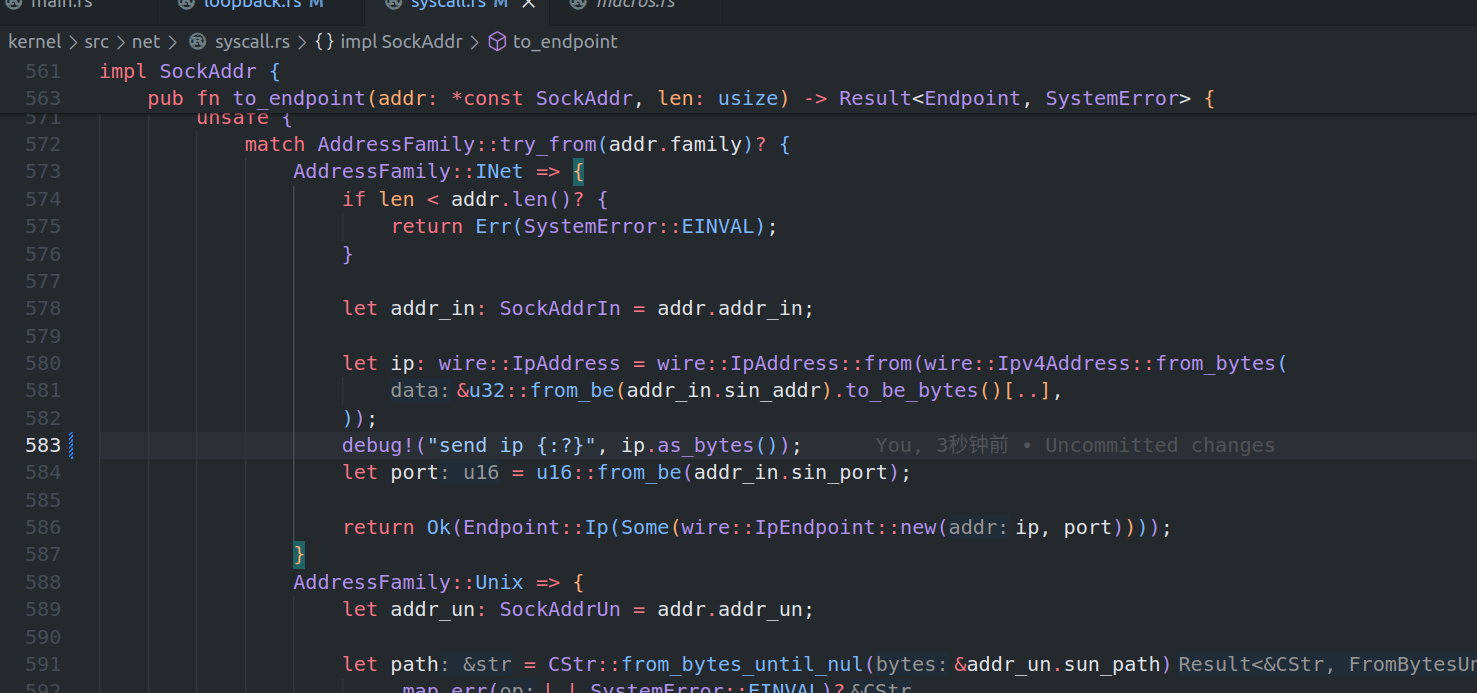Click the to_endpoint breadcrumb item
1477x693 pixels.
click(x=565, y=42)
